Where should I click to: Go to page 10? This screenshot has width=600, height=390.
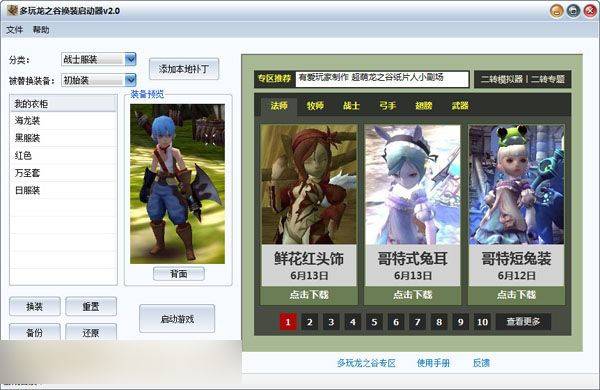click(483, 322)
